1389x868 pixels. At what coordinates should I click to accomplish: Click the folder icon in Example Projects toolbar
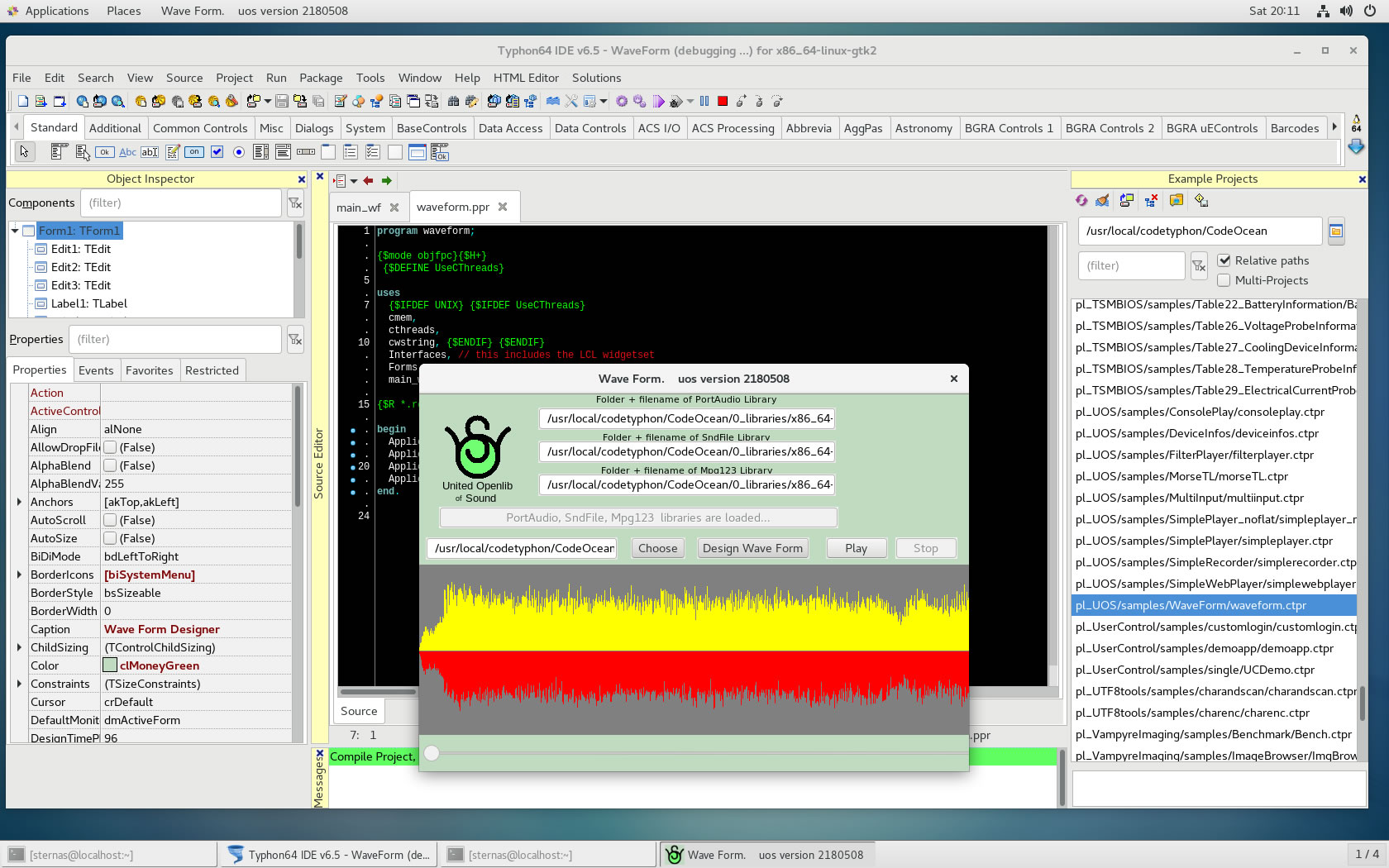(1177, 200)
